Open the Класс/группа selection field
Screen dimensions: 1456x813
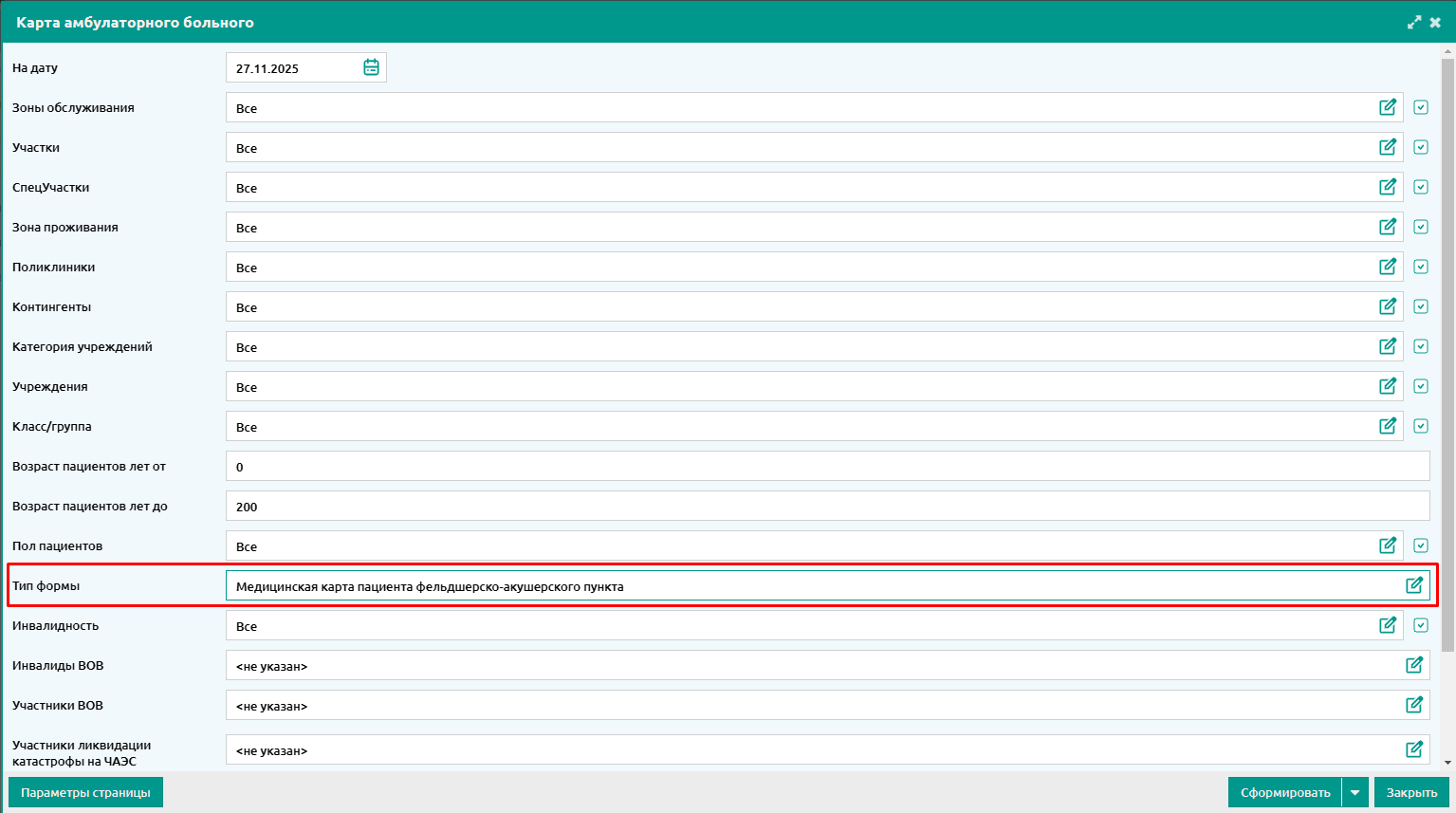[x=797, y=426]
